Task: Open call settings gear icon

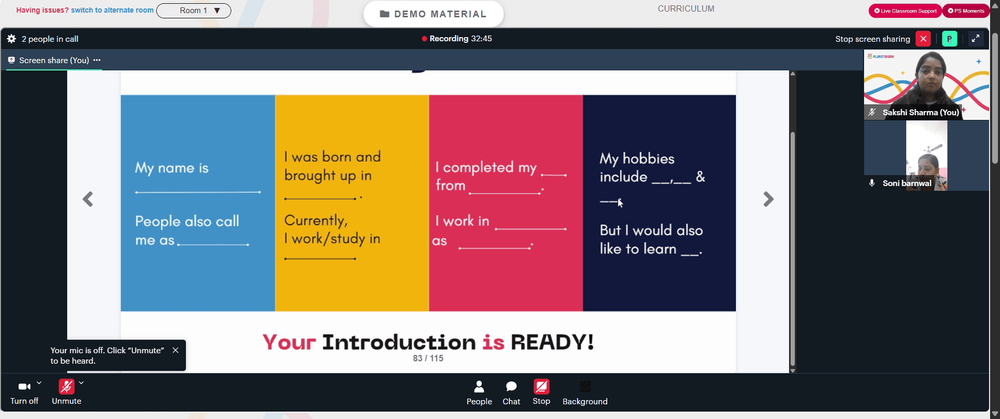Action: pyautogui.click(x=11, y=39)
